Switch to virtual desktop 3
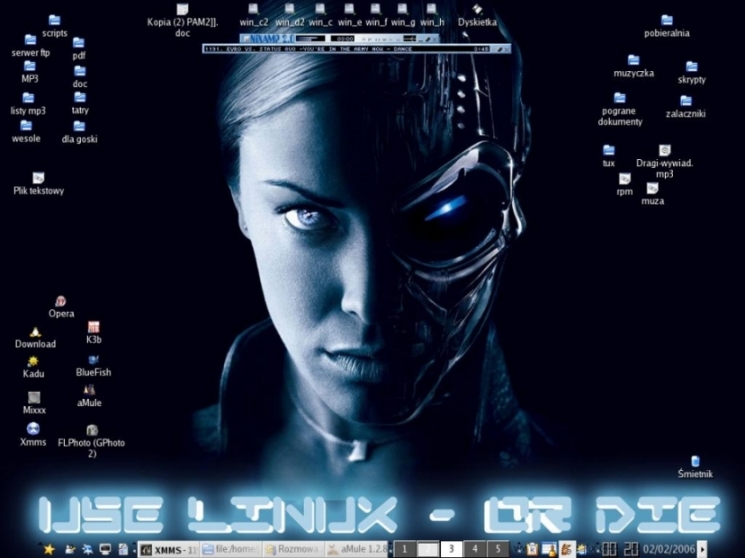745x558 pixels. pos(451,549)
